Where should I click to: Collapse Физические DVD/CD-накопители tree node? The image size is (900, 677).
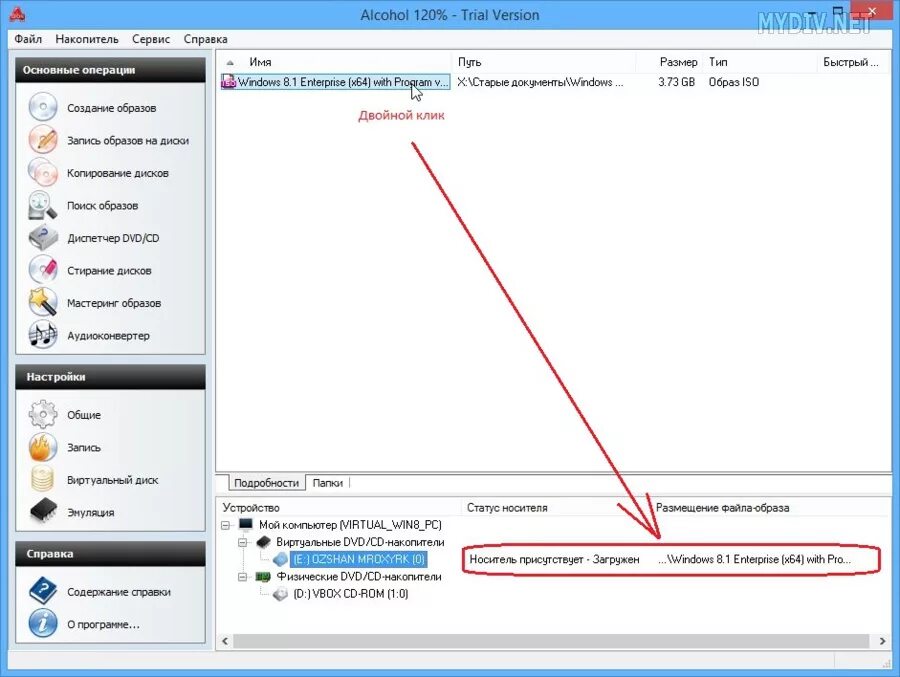pyautogui.click(x=243, y=577)
